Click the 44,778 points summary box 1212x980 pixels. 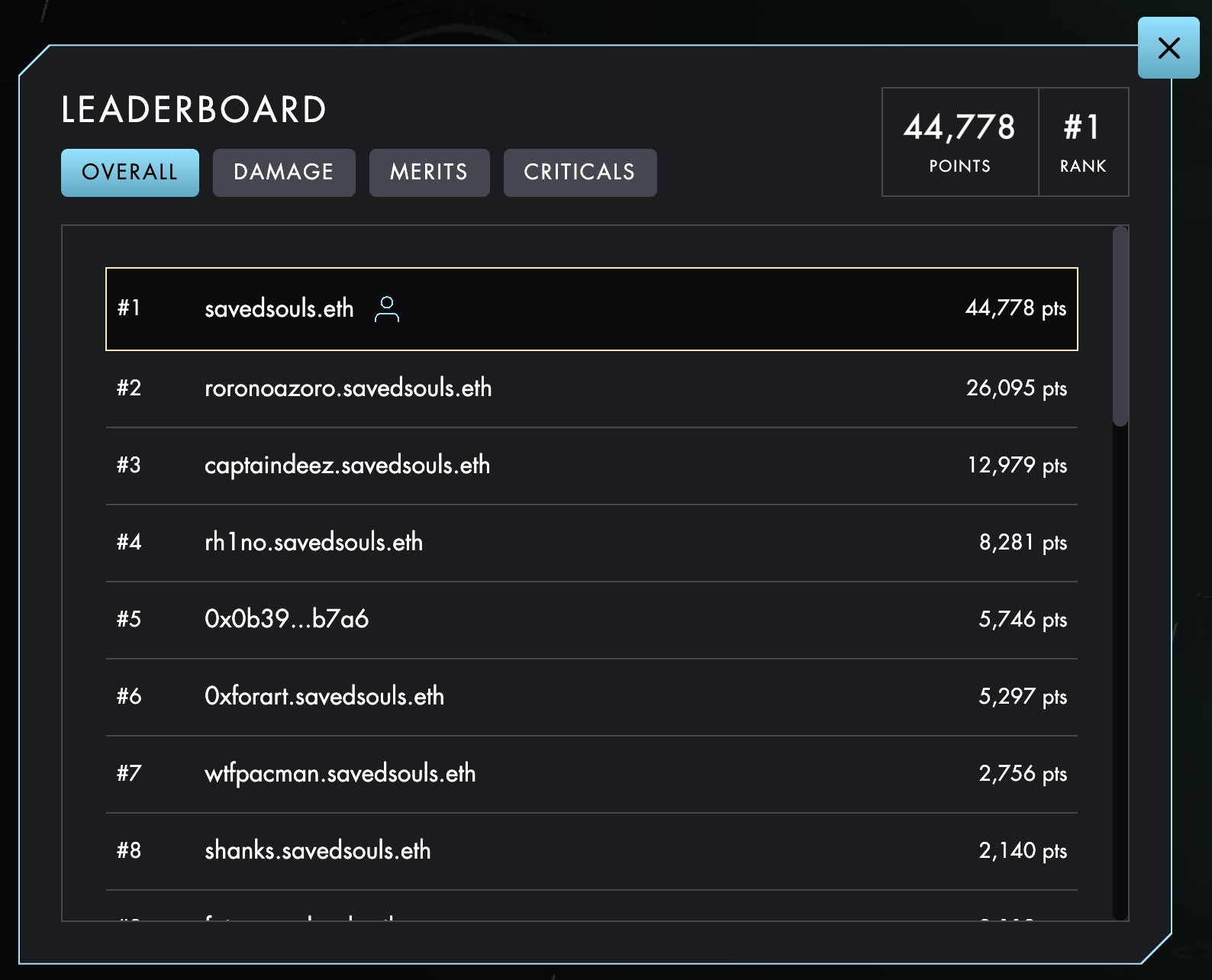[959, 142]
